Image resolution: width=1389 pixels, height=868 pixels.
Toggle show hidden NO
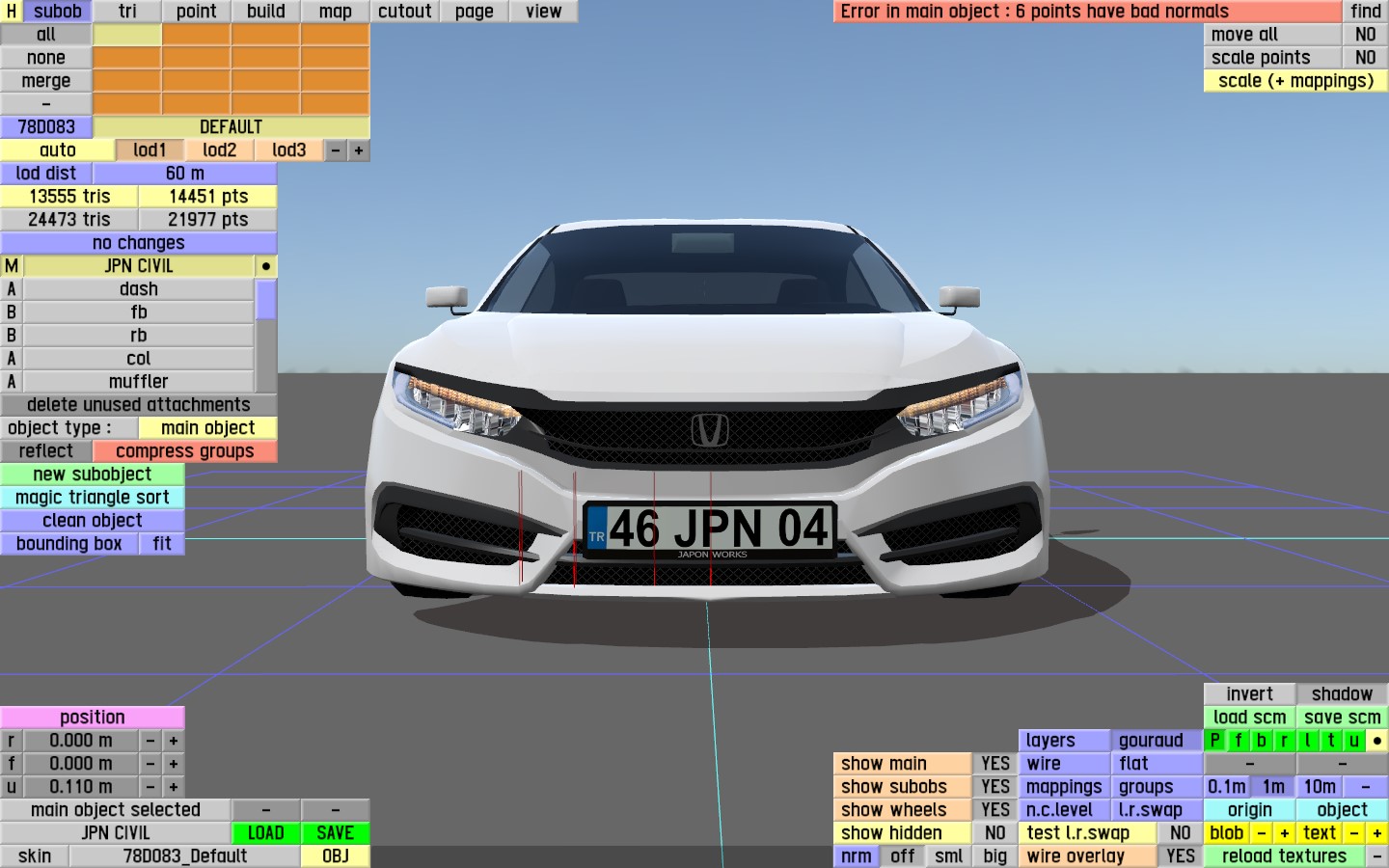995,833
